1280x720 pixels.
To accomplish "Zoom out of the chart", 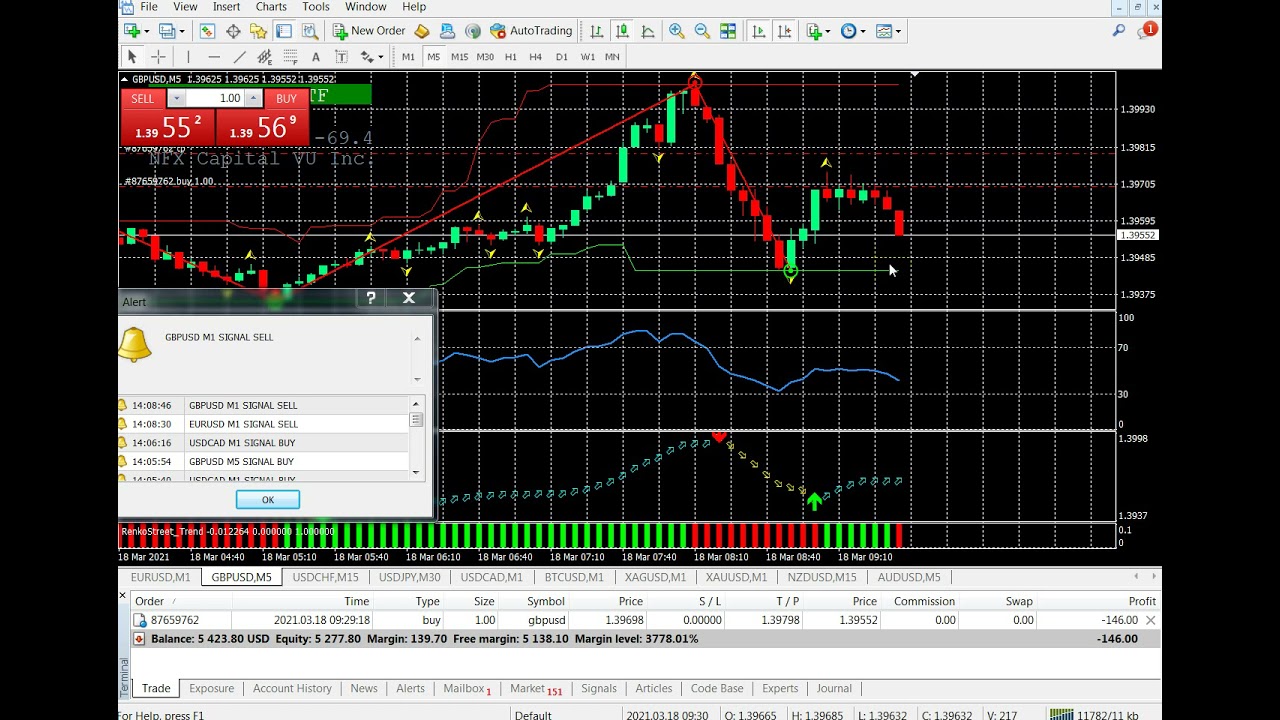I will click(702, 31).
